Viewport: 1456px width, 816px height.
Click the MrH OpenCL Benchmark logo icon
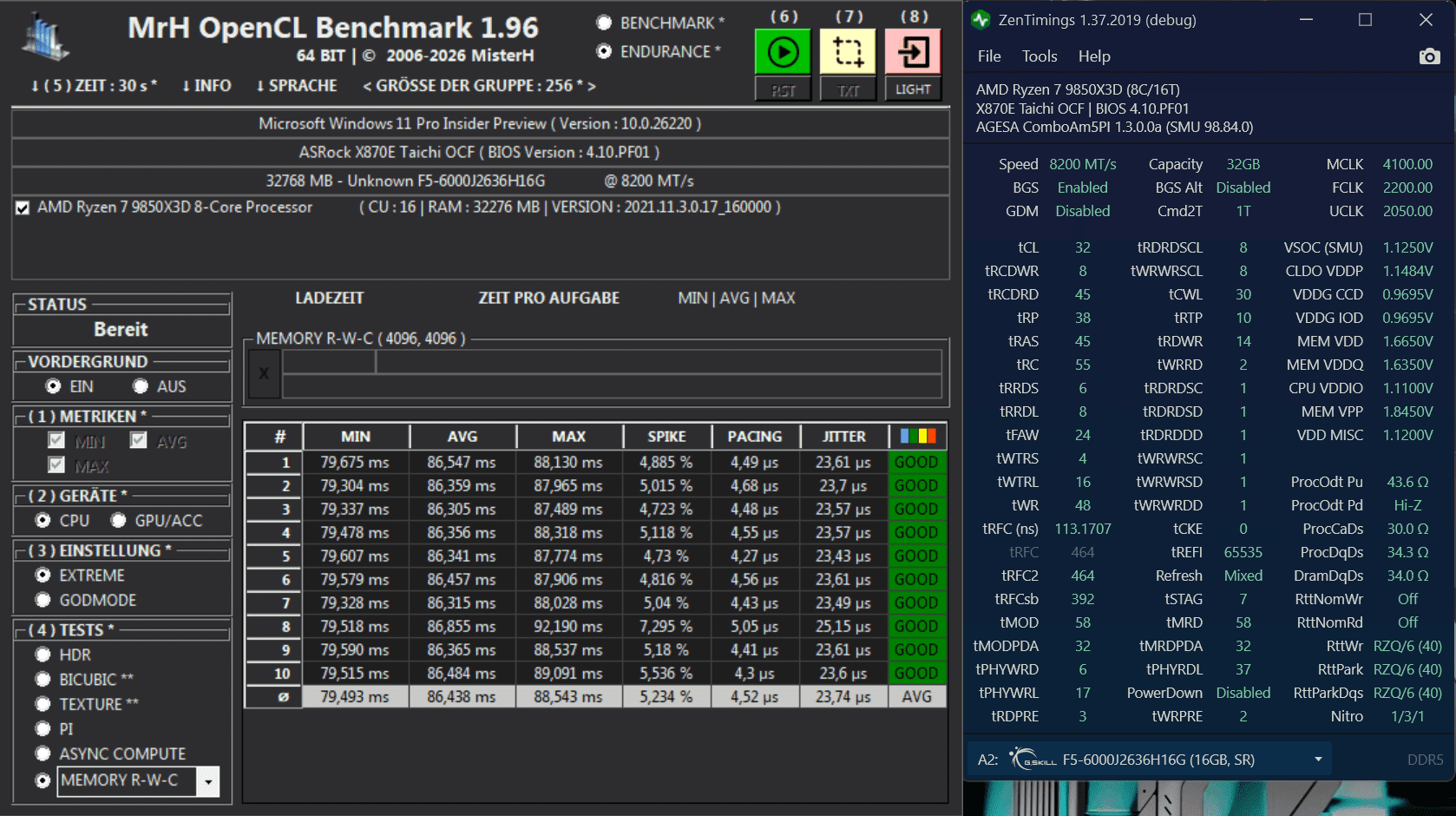tap(45, 38)
